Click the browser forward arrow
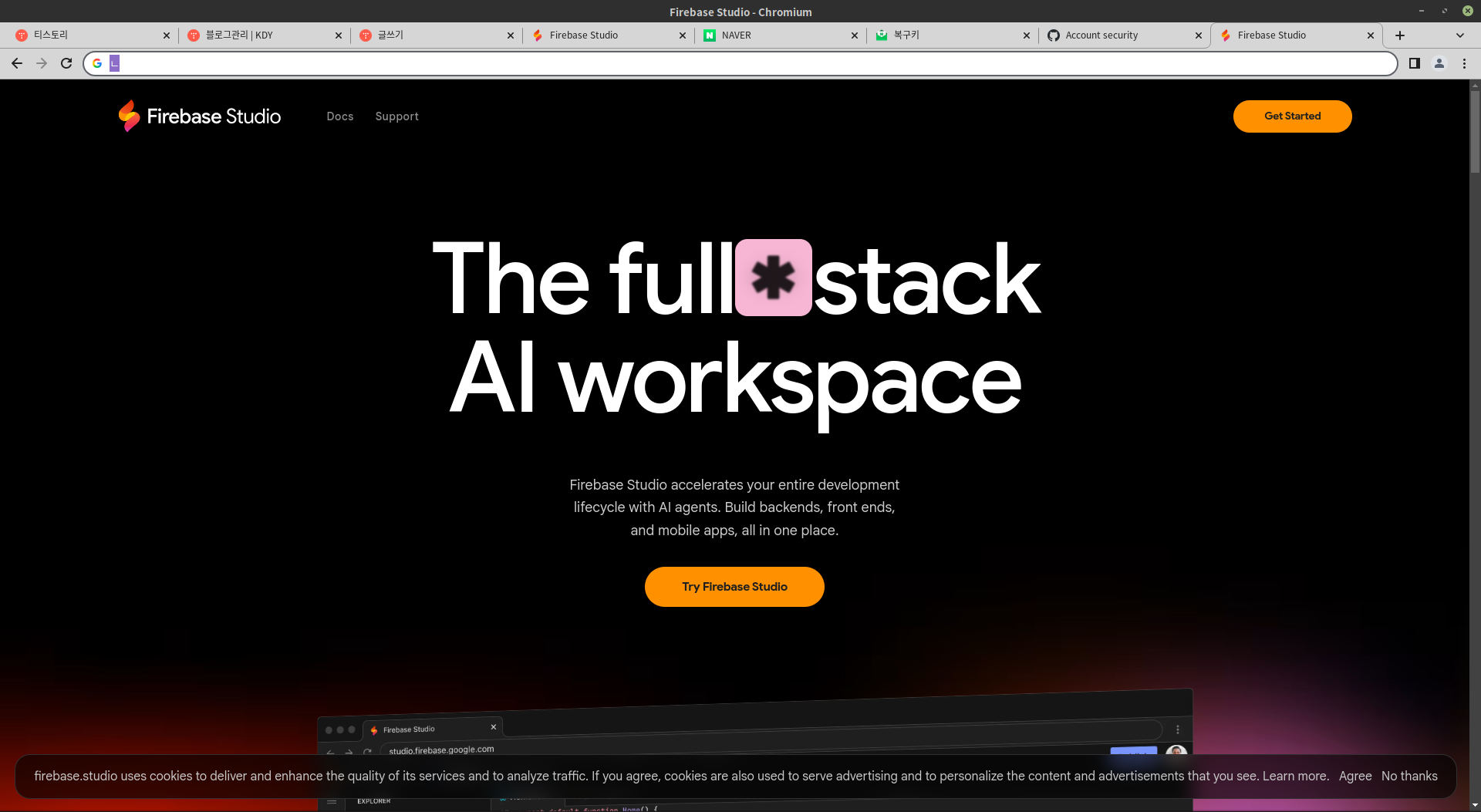The image size is (1481, 812). [42, 63]
